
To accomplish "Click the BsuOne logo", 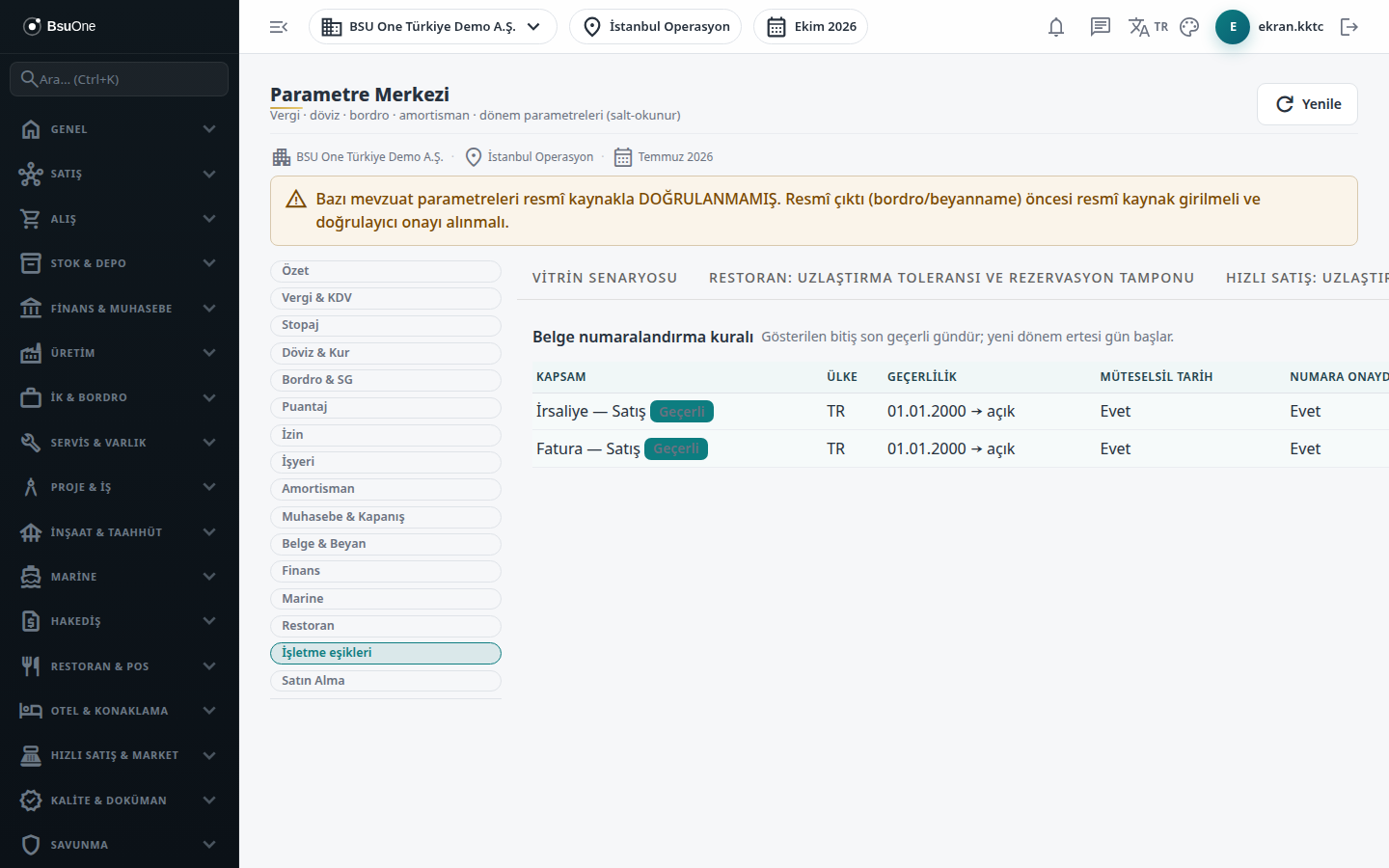I will [60, 26].
